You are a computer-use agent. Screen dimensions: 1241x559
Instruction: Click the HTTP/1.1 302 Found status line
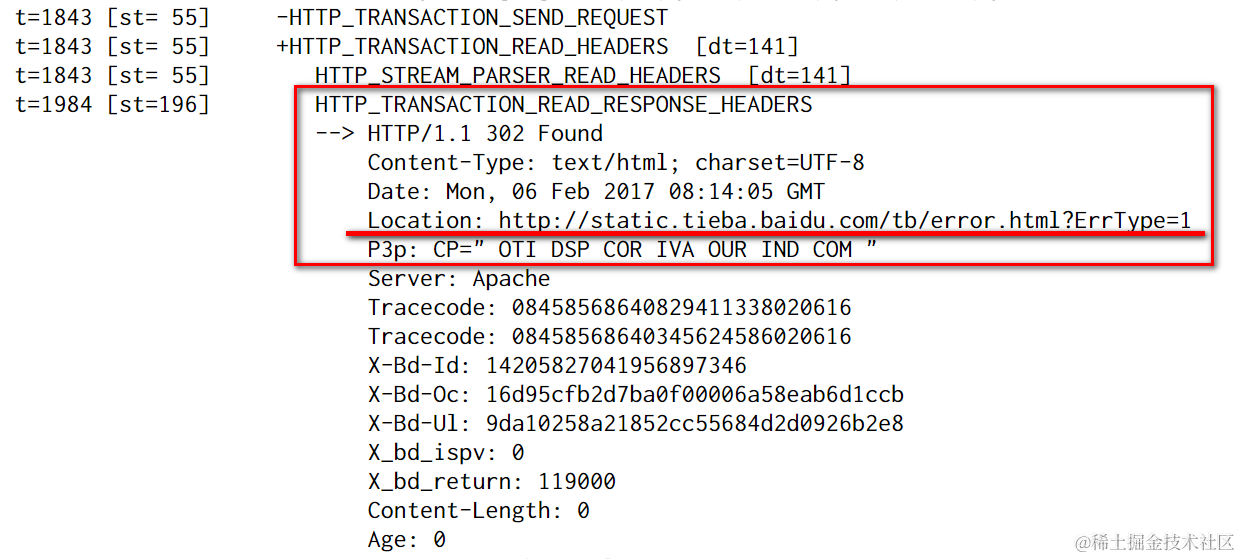click(x=485, y=134)
